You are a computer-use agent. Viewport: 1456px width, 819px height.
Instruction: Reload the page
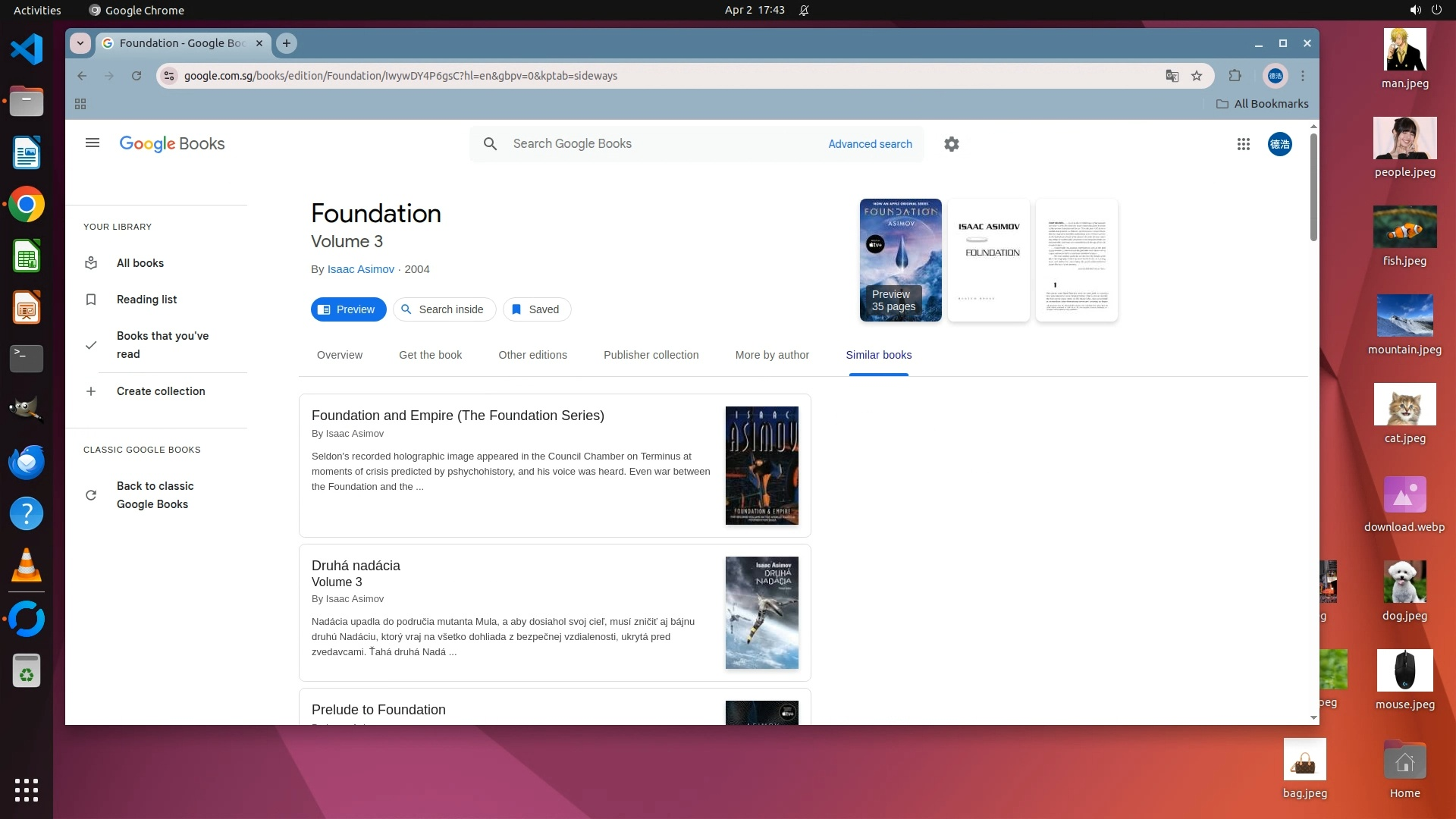click(136, 76)
